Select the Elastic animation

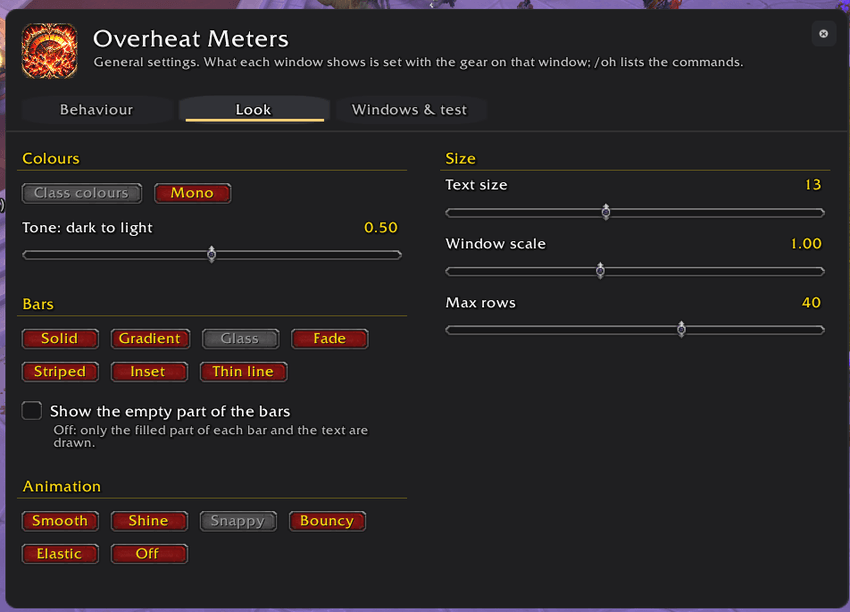click(60, 554)
